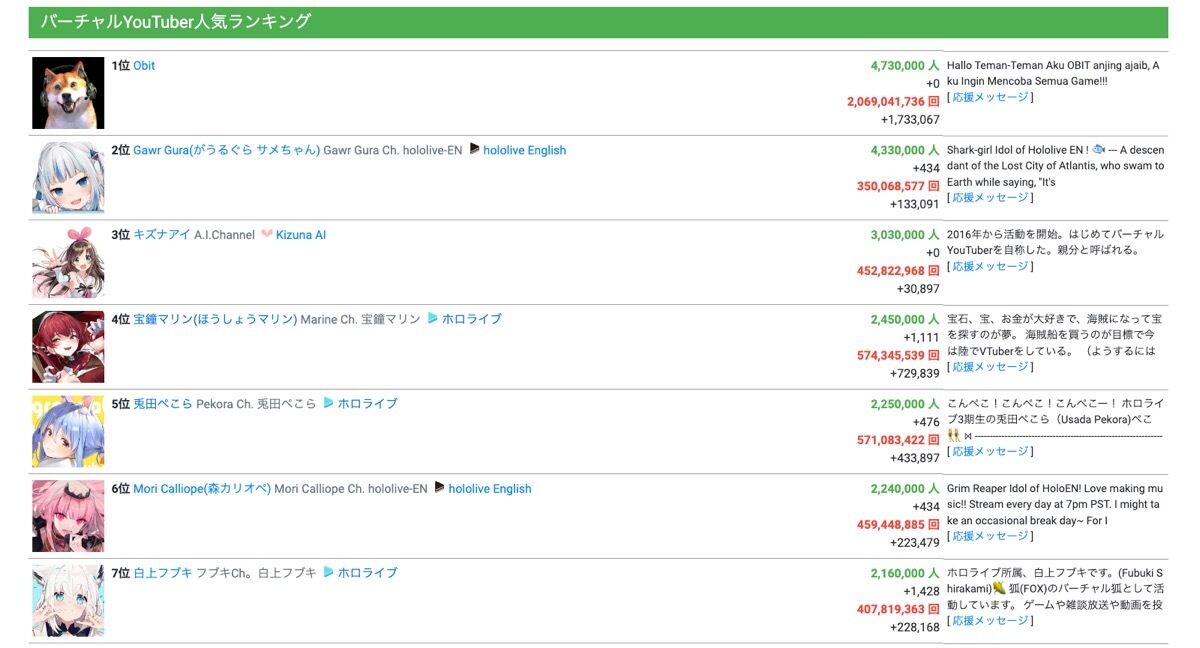Screen dimensions: 1200x648
Task: Click the Obit channel name link
Action: point(144,66)
